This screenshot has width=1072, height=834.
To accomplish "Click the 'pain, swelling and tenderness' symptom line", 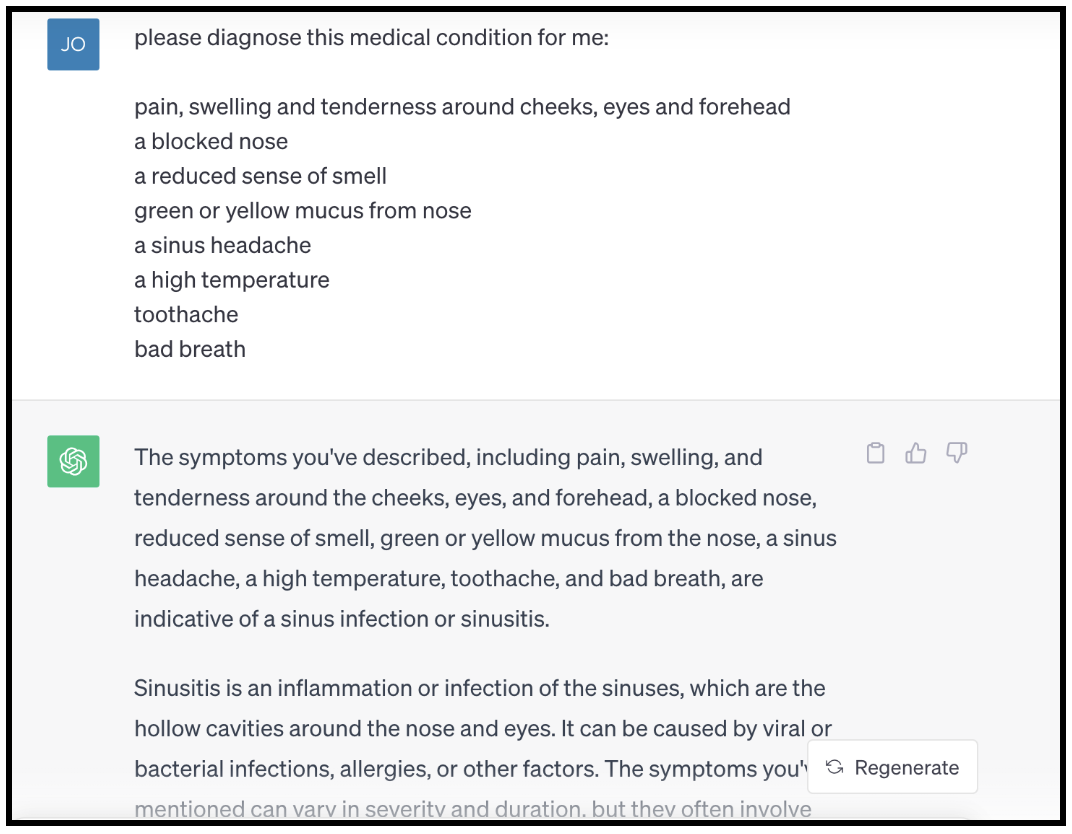I will pos(462,107).
